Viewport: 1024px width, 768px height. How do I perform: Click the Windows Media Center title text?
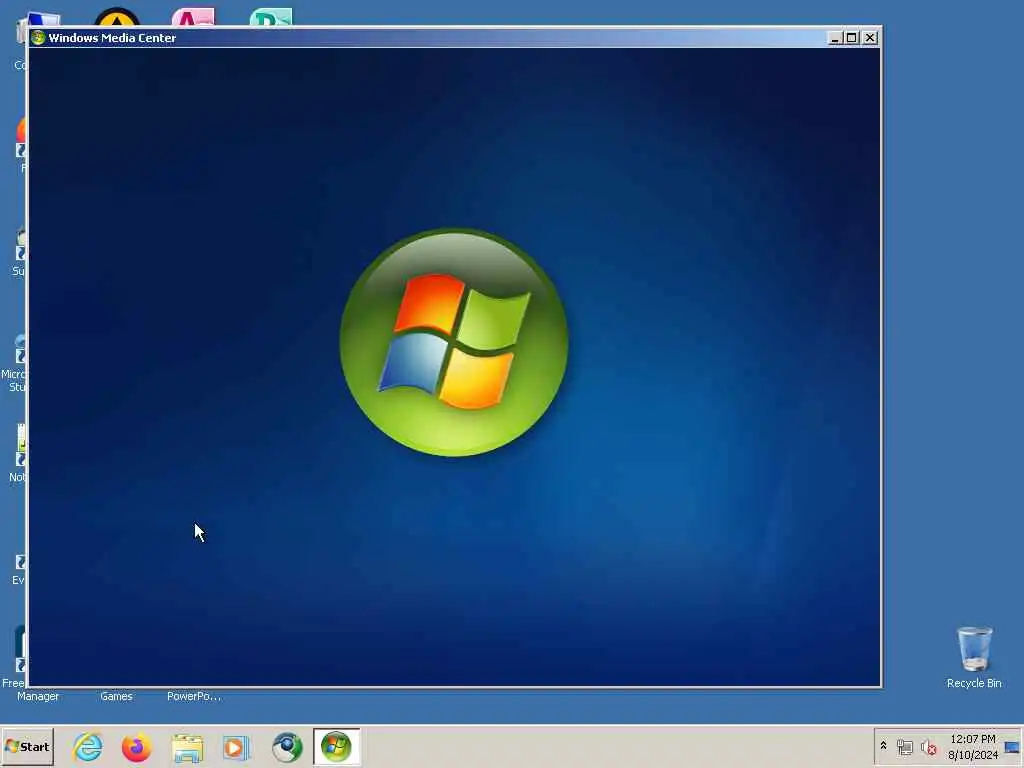click(112, 38)
